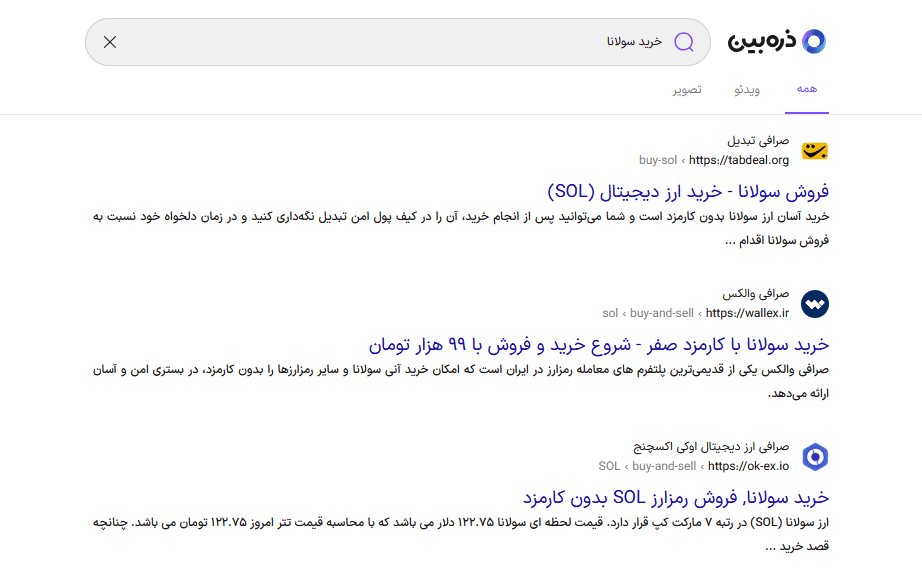Click the Tabdeal result description snippet

(x=460, y=228)
